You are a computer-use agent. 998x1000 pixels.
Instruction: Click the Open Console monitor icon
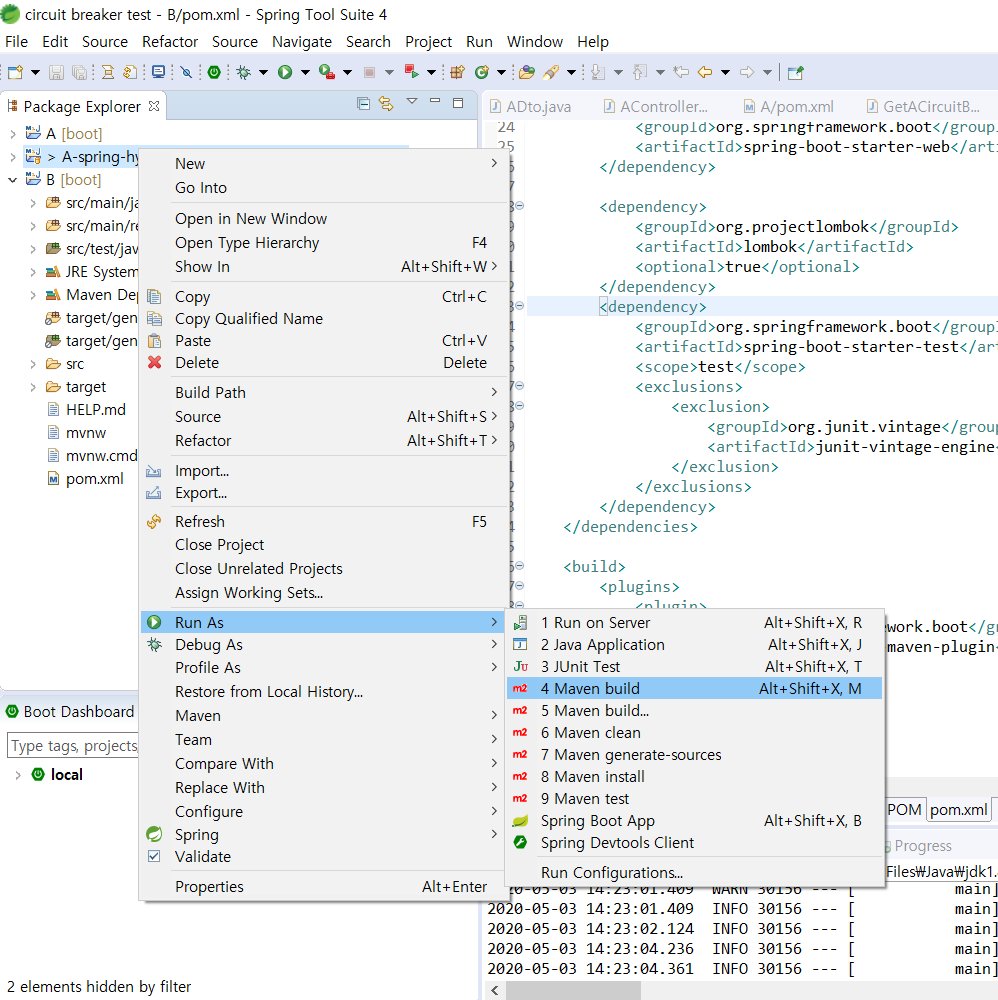coord(158,72)
